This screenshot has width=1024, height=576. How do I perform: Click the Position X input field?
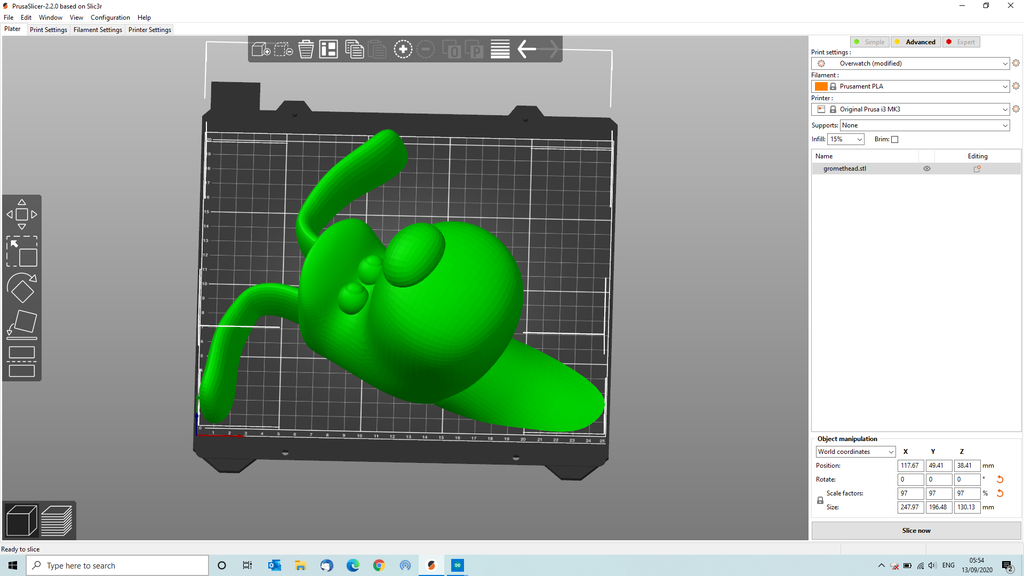(x=910, y=466)
